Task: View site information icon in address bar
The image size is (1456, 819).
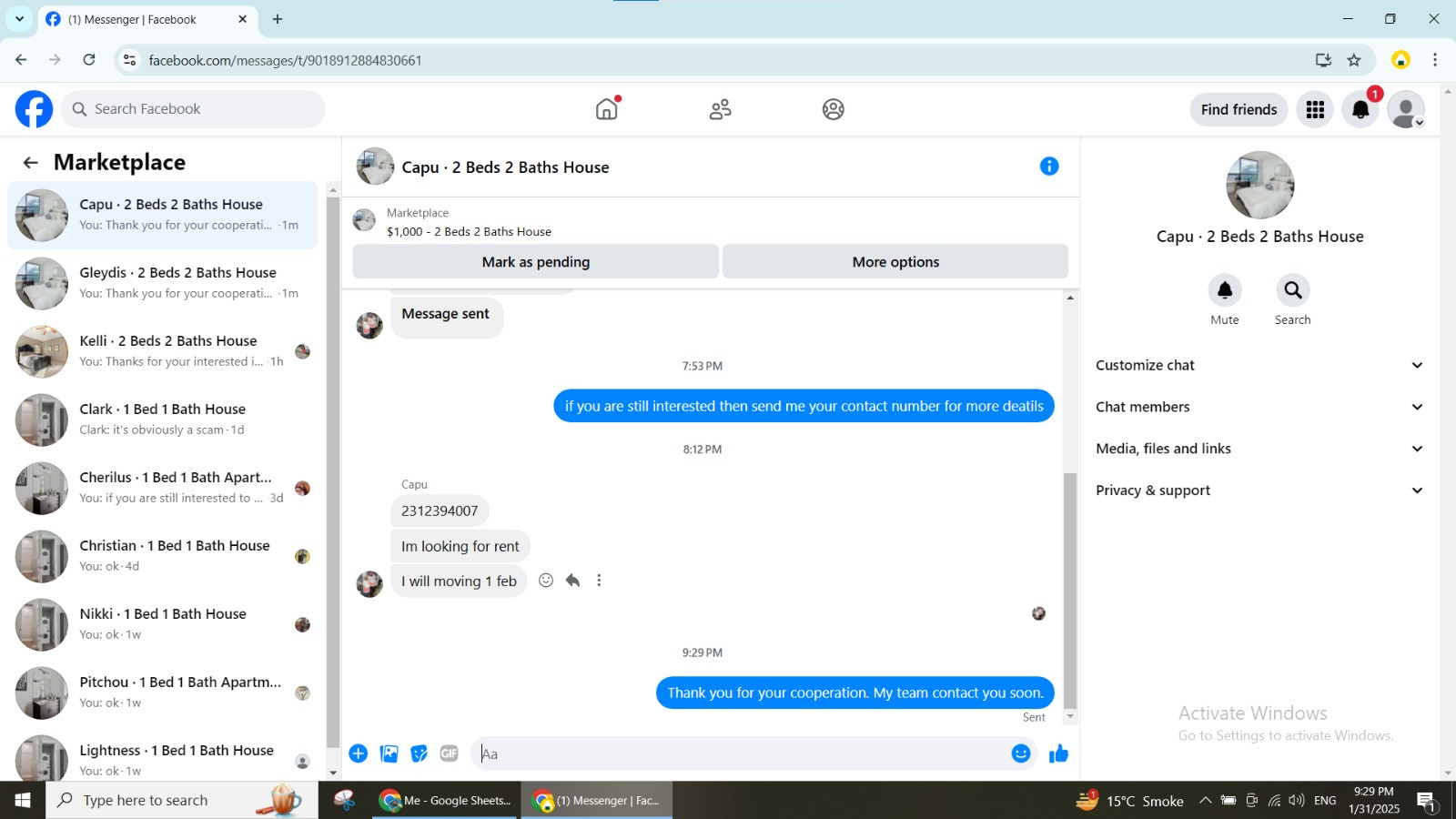Action: click(x=130, y=60)
